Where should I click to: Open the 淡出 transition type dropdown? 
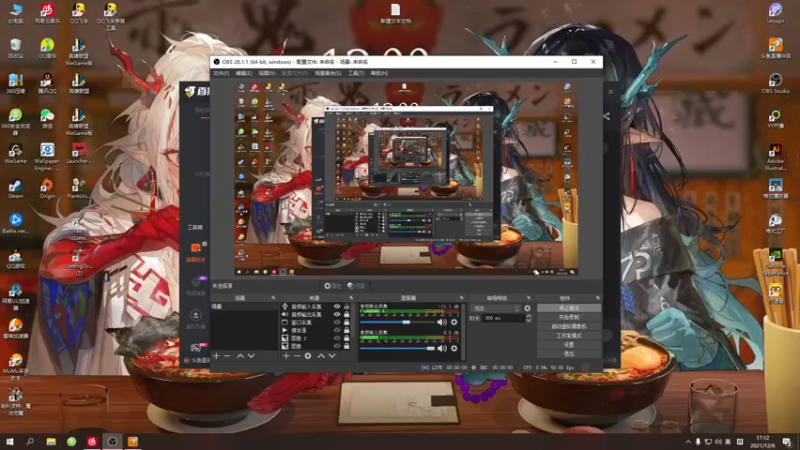pyautogui.click(x=495, y=308)
